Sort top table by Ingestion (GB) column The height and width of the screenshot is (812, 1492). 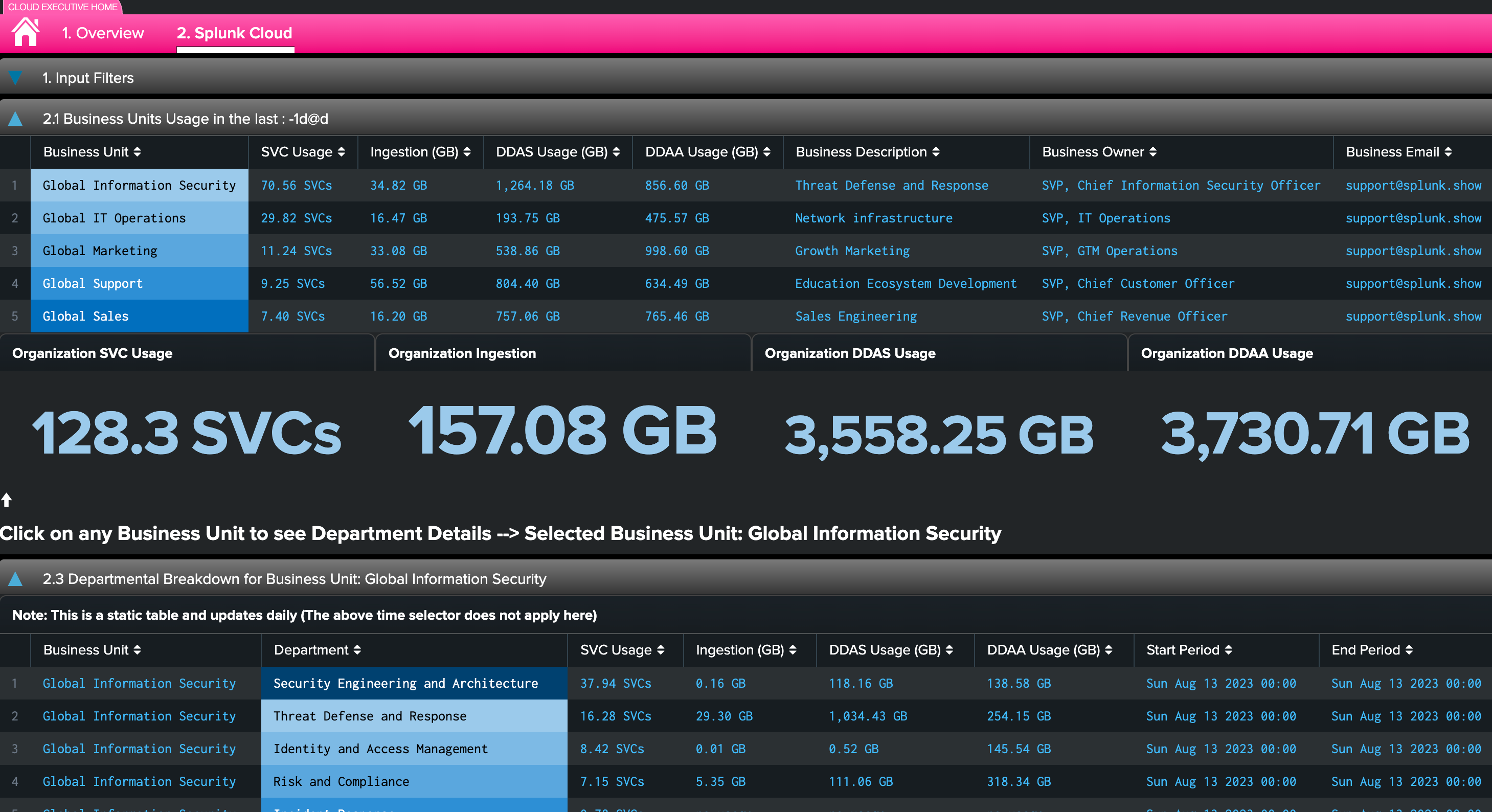pyautogui.click(x=420, y=152)
